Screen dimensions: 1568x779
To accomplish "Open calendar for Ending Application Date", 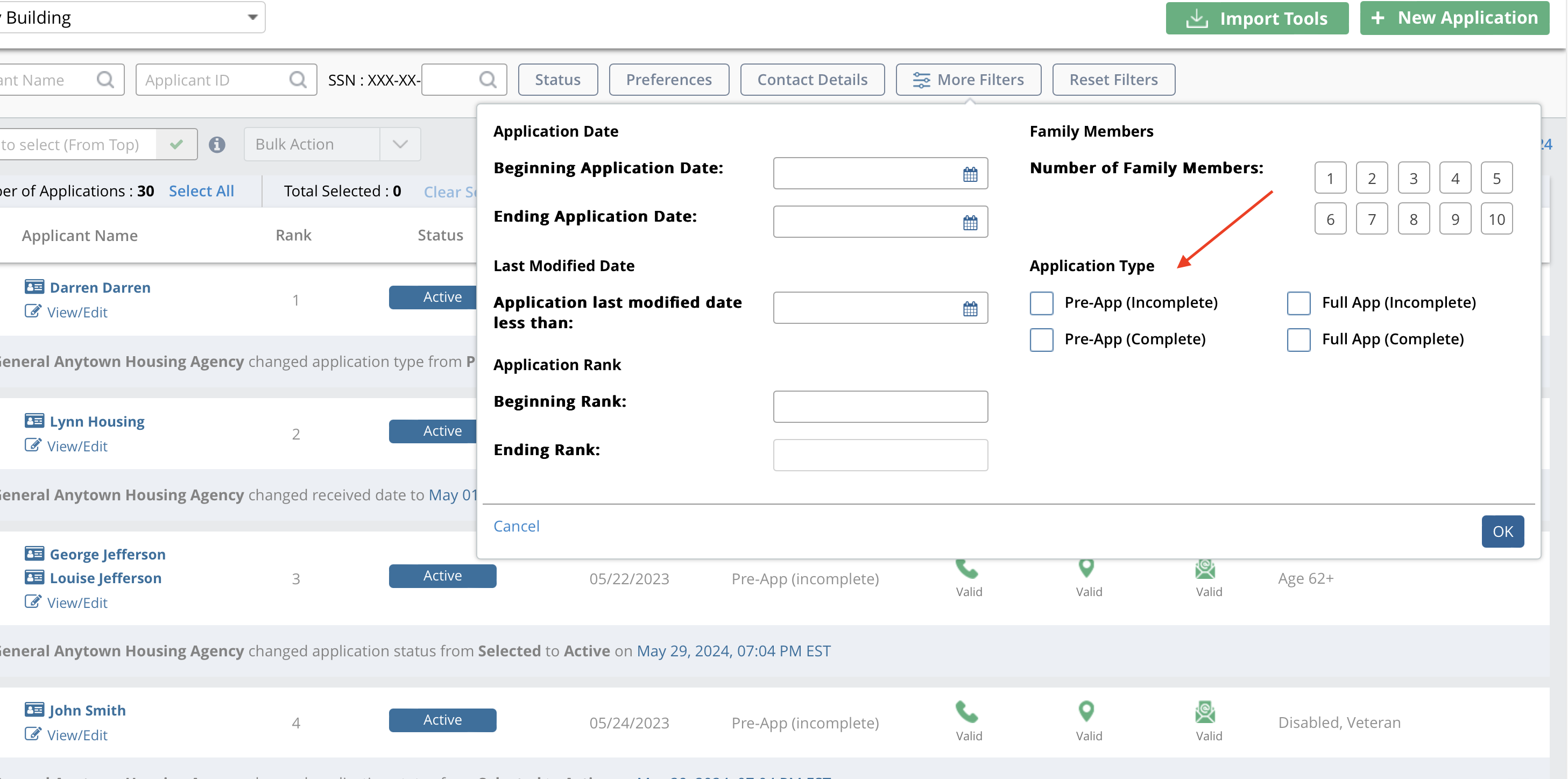I will [x=970, y=222].
